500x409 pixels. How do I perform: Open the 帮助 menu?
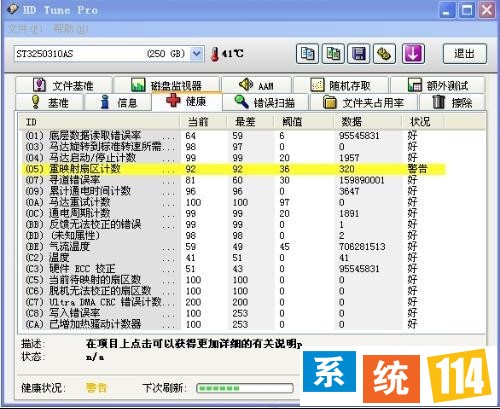[71, 29]
